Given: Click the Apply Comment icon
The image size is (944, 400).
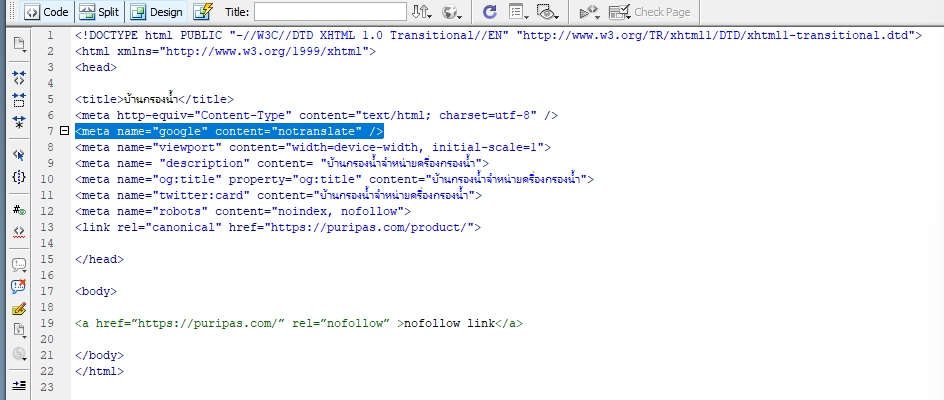Looking at the screenshot, I should (x=19, y=265).
